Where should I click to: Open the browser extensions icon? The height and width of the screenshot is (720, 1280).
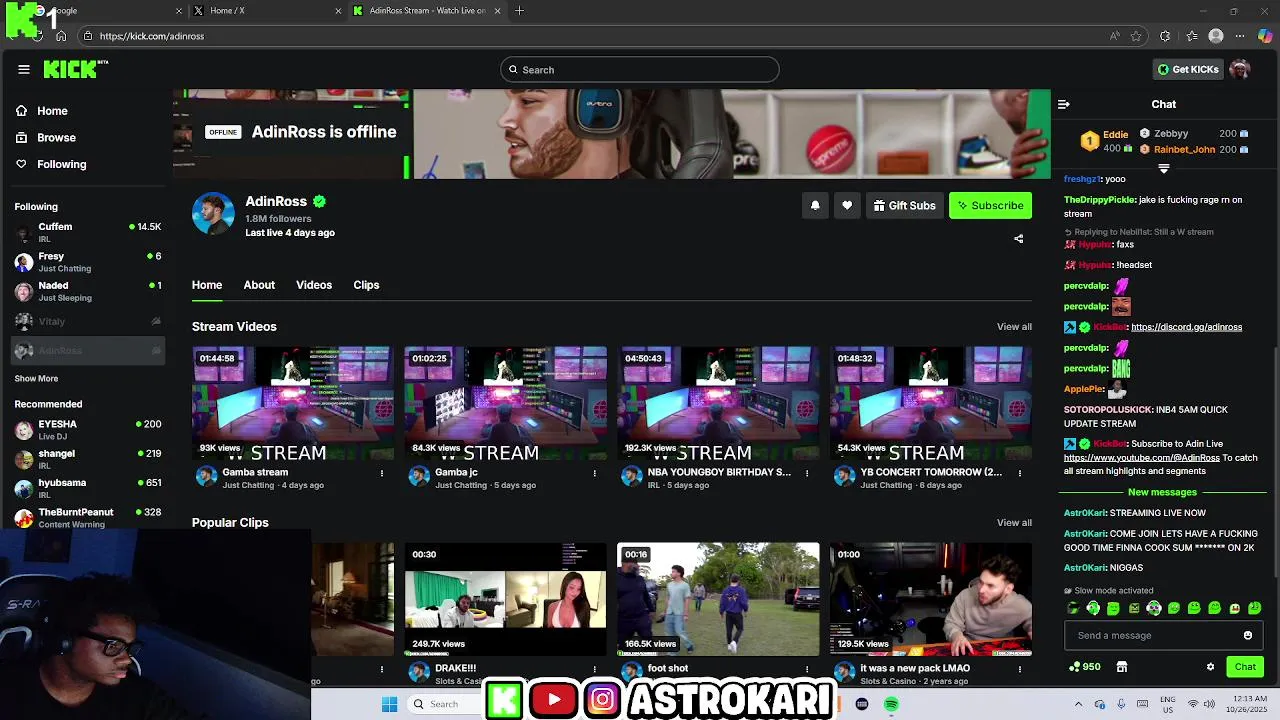[x=1165, y=36]
